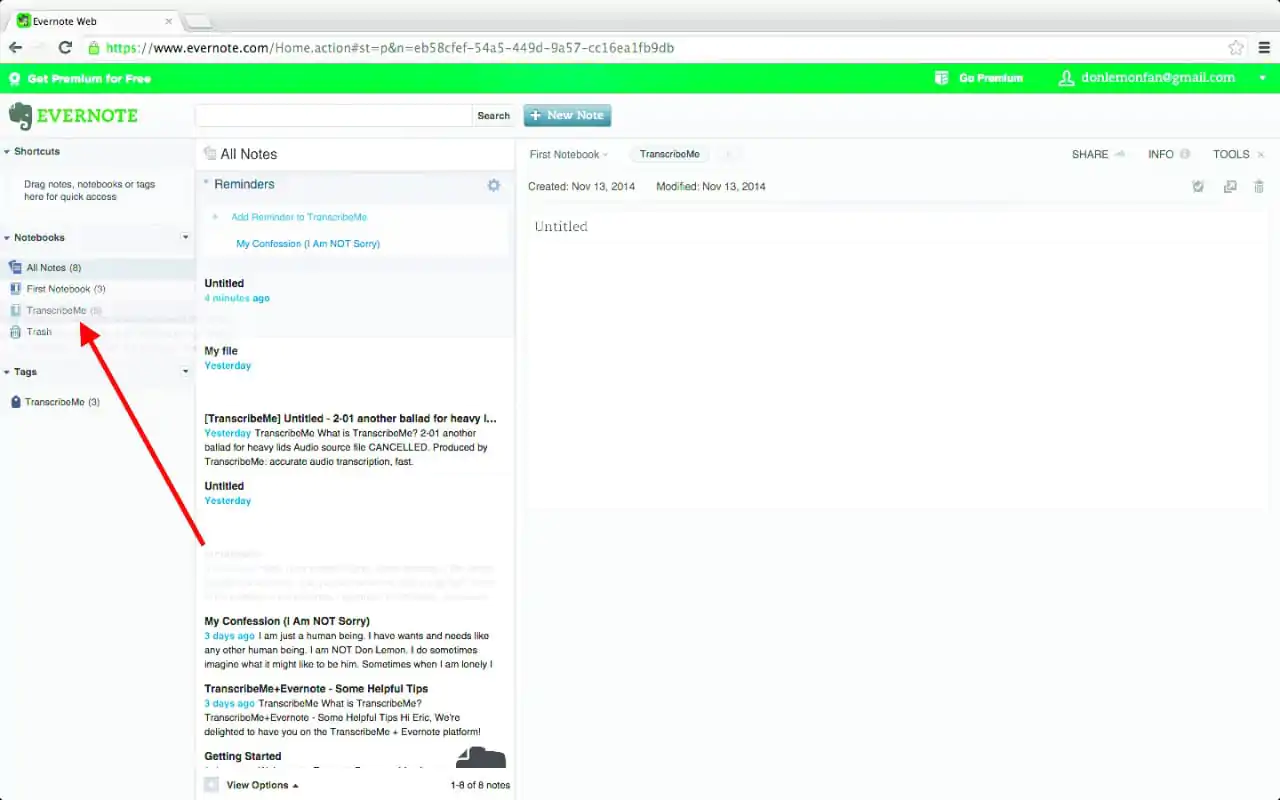Click the Get Premium lightbulb icon
The width and height of the screenshot is (1280, 800).
pos(15,78)
